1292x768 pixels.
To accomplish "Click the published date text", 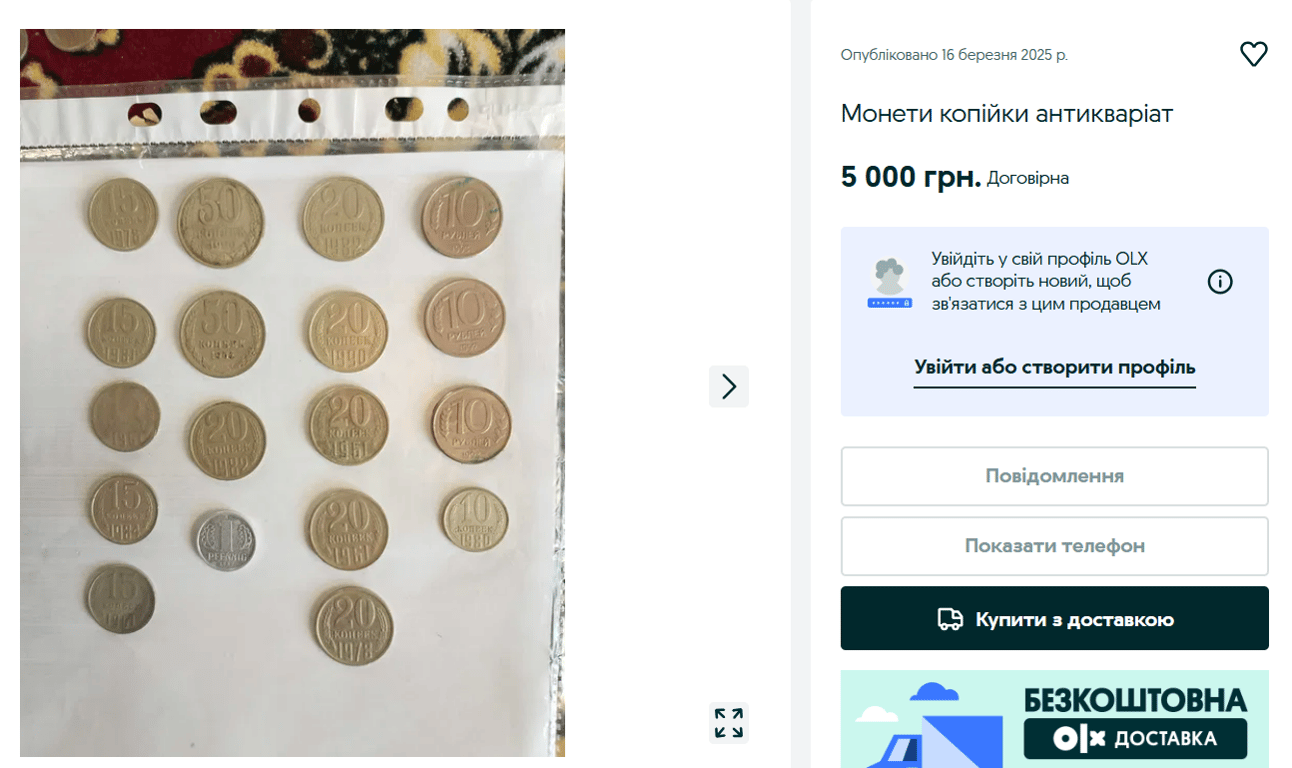I will [953, 55].
